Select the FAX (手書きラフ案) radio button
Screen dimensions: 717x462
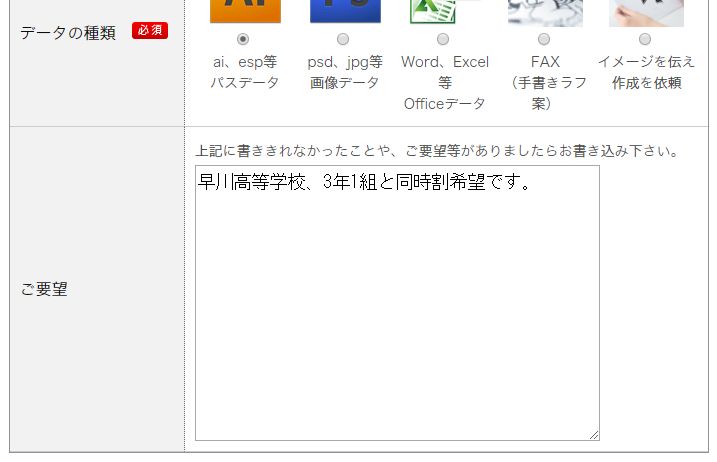544,39
